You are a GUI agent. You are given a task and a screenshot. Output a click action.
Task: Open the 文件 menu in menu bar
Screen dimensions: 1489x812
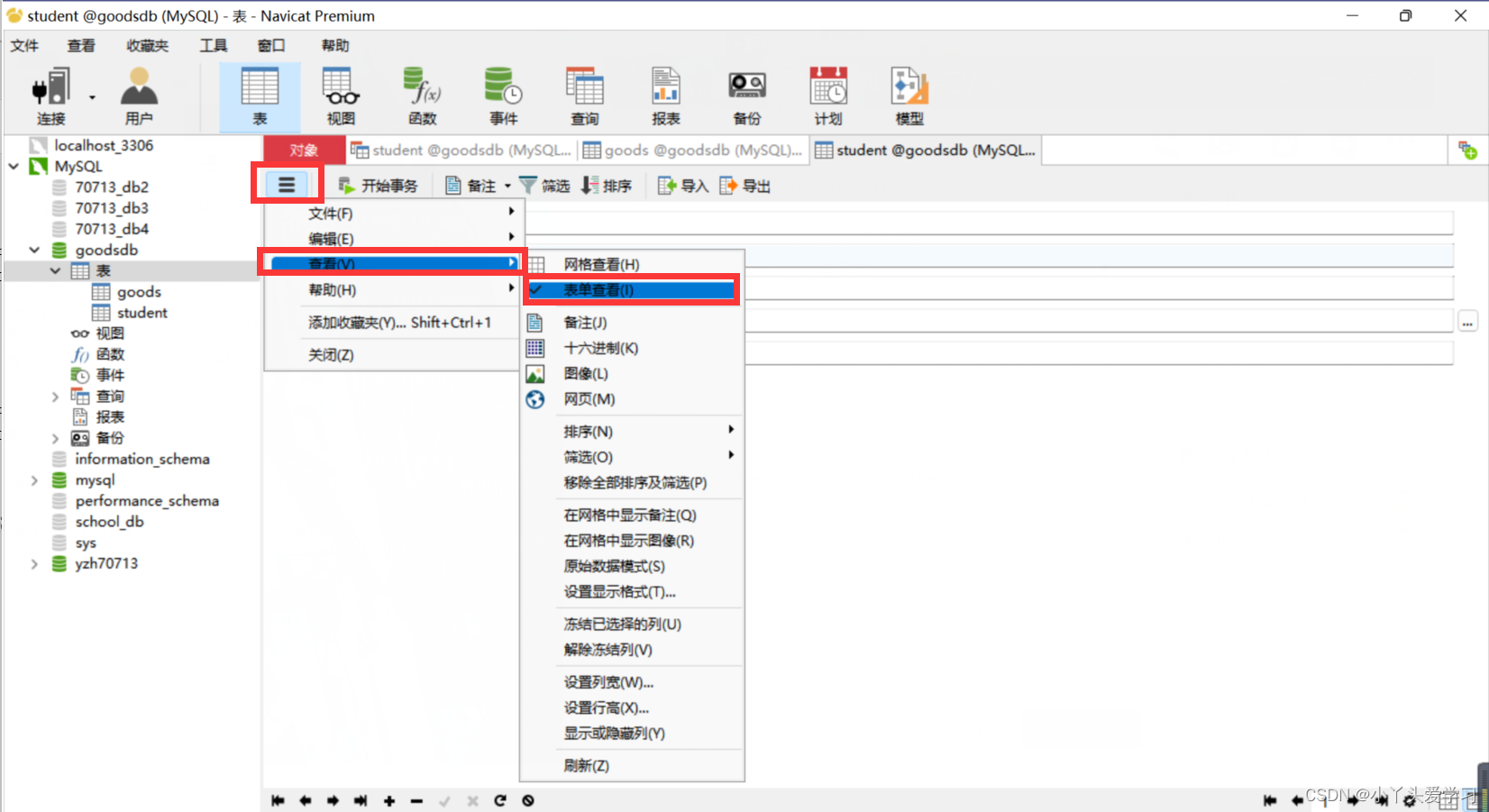(x=24, y=45)
